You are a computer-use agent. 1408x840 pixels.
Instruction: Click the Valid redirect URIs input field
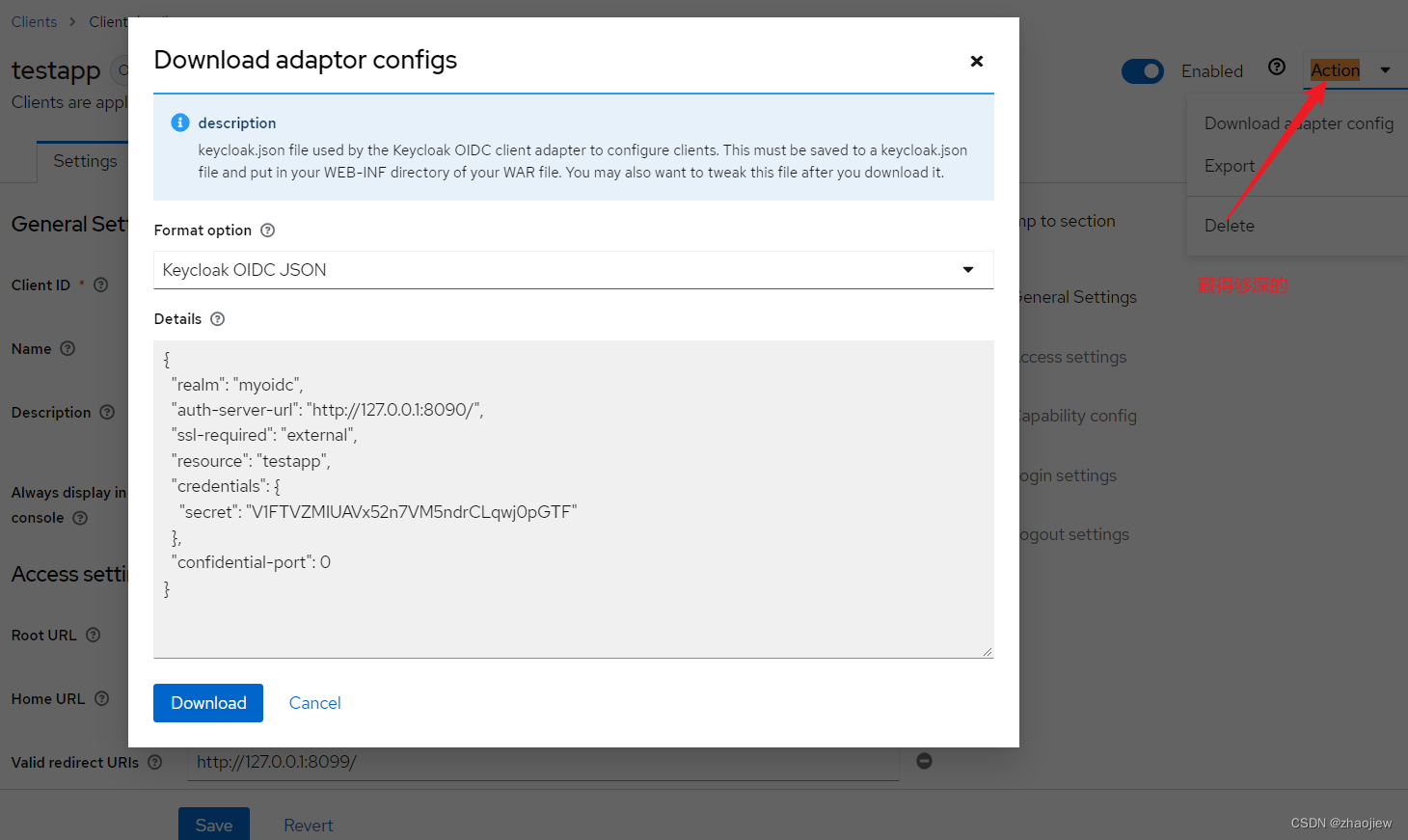pyautogui.click(x=543, y=762)
